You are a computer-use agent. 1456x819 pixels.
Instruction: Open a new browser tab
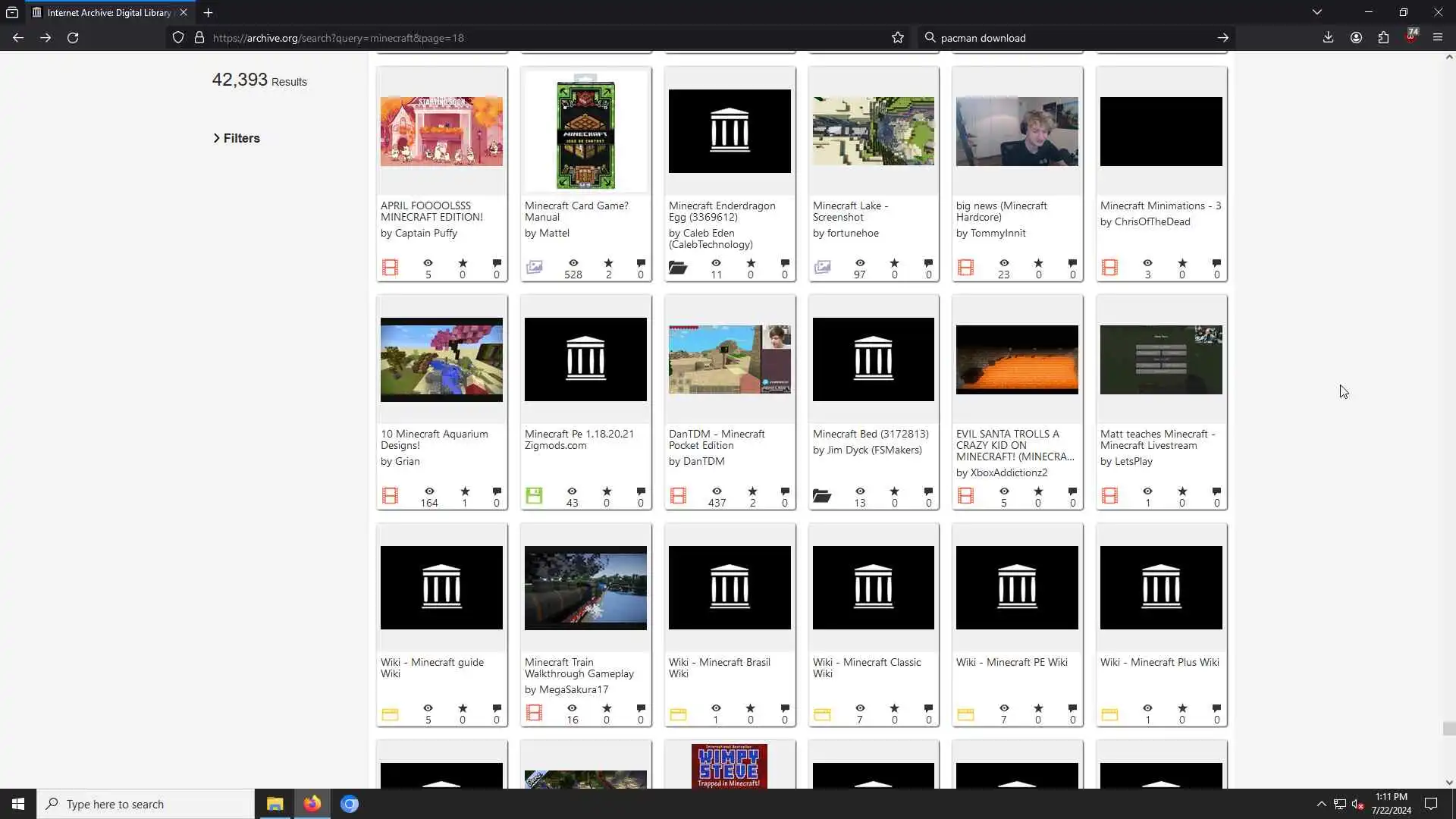coord(208,12)
